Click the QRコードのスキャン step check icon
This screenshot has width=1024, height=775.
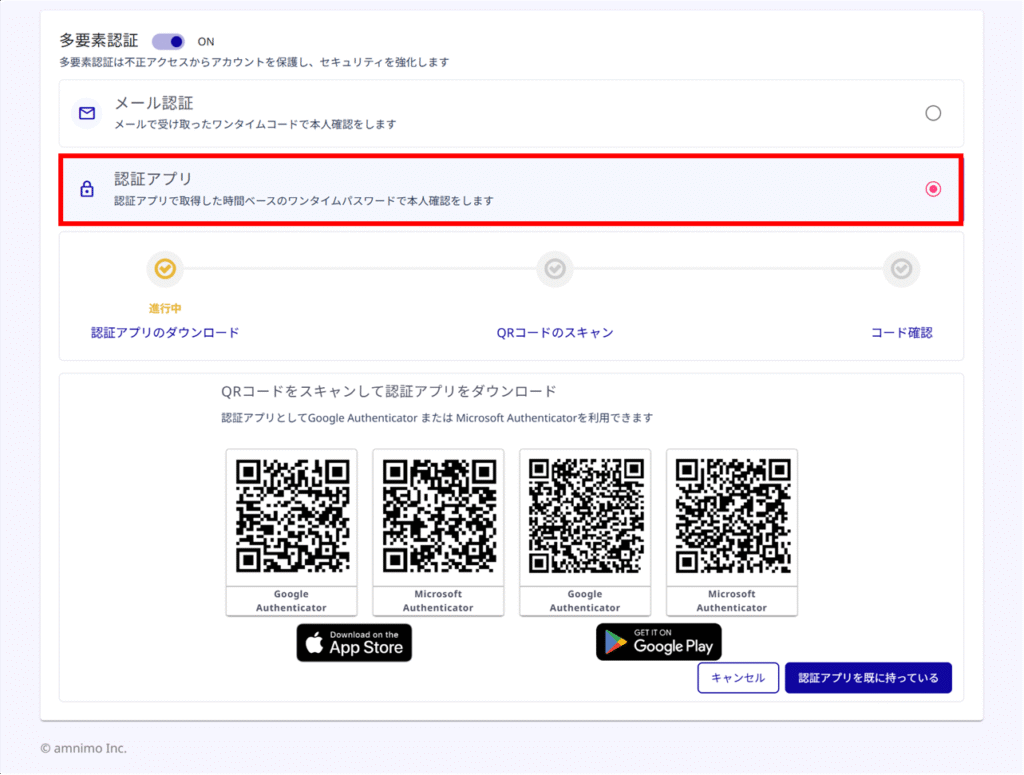coord(555,269)
